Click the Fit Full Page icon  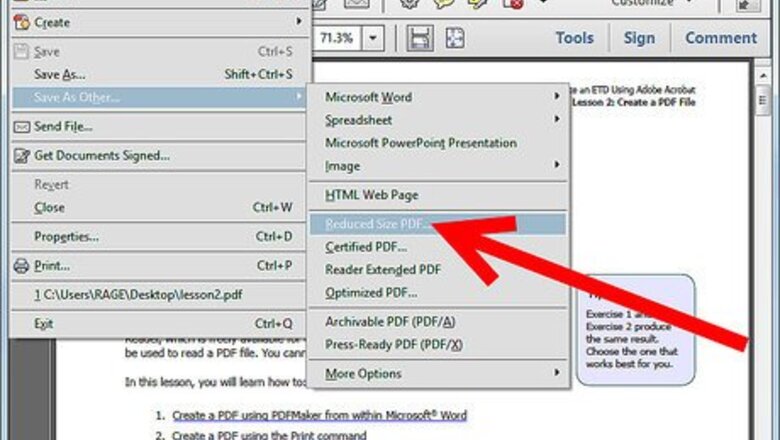click(x=454, y=38)
